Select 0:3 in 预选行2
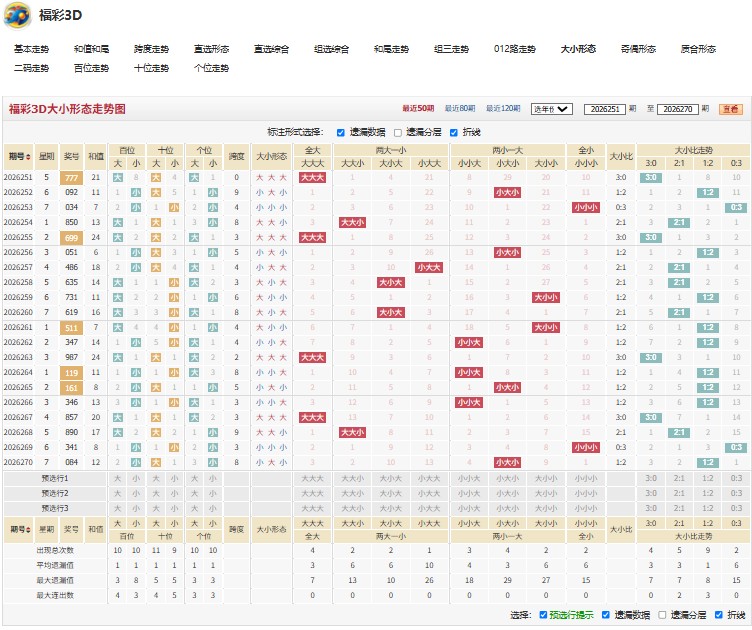Image resolution: width=752 pixels, height=630 pixels. pos(736,493)
